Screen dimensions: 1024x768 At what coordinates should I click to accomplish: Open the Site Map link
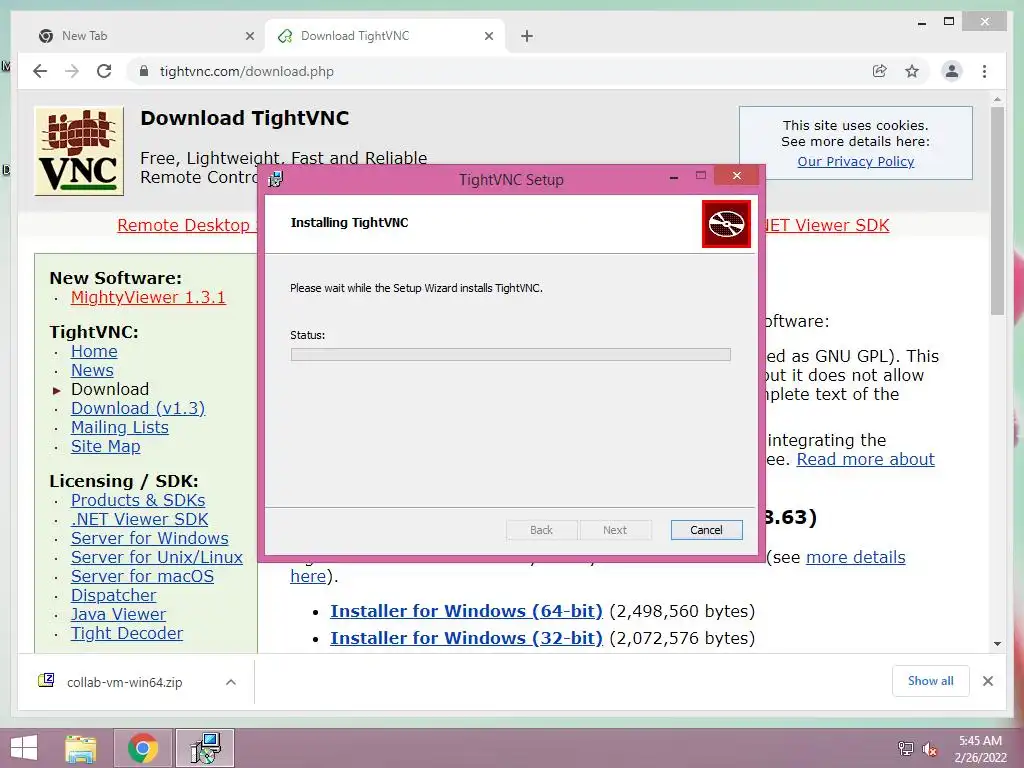[106, 446]
